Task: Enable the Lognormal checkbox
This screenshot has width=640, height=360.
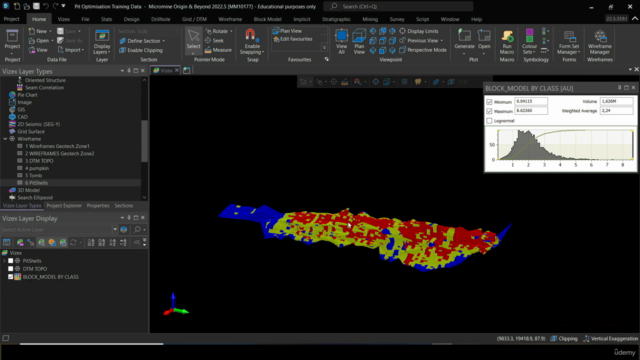Action: click(489, 121)
